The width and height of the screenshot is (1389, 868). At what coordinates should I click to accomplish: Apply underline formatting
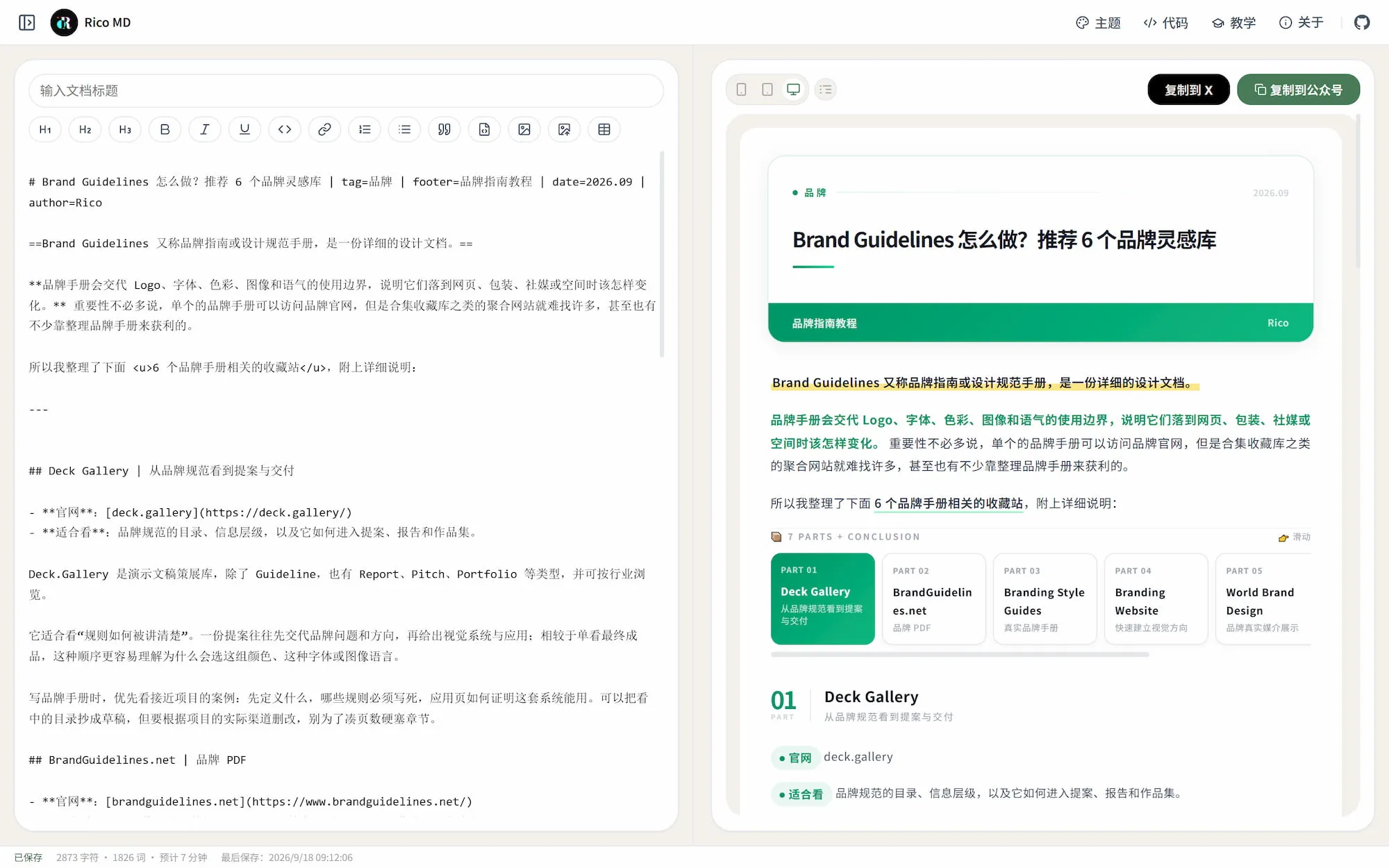click(244, 130)
